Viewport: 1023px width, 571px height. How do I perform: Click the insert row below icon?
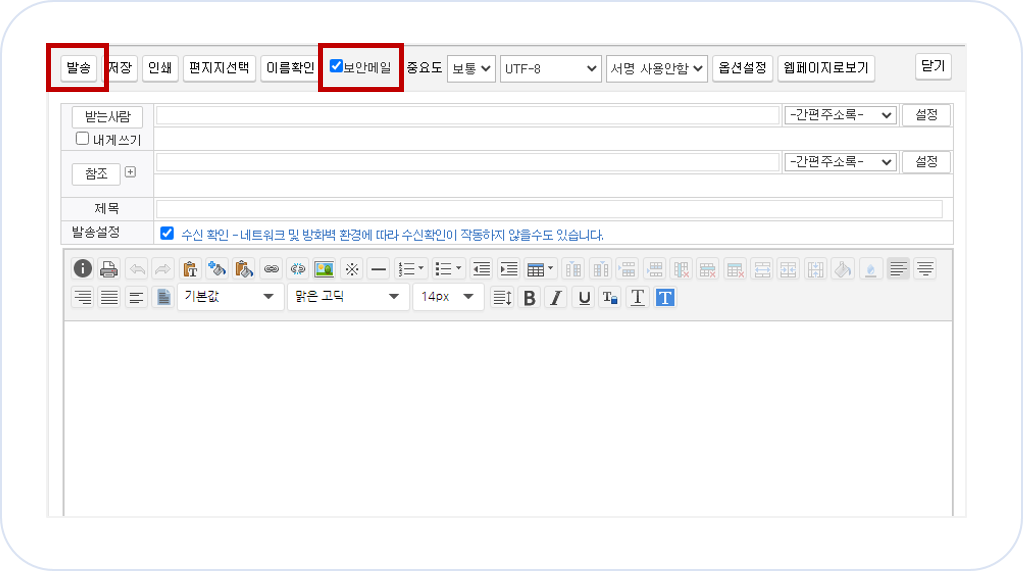point(655,269)
